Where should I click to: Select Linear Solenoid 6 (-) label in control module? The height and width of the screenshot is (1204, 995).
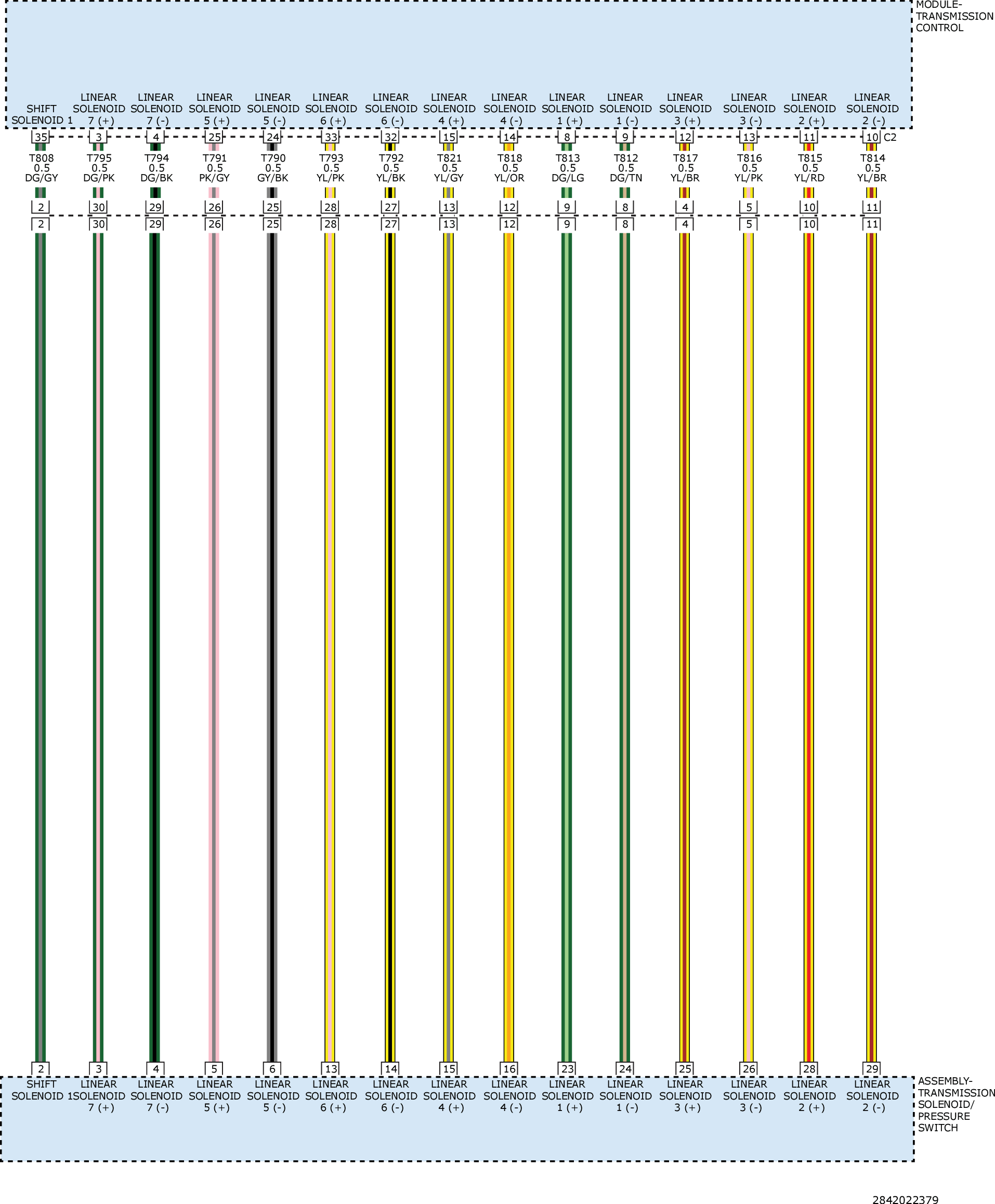pyautogui.click(x=391, y=109)
